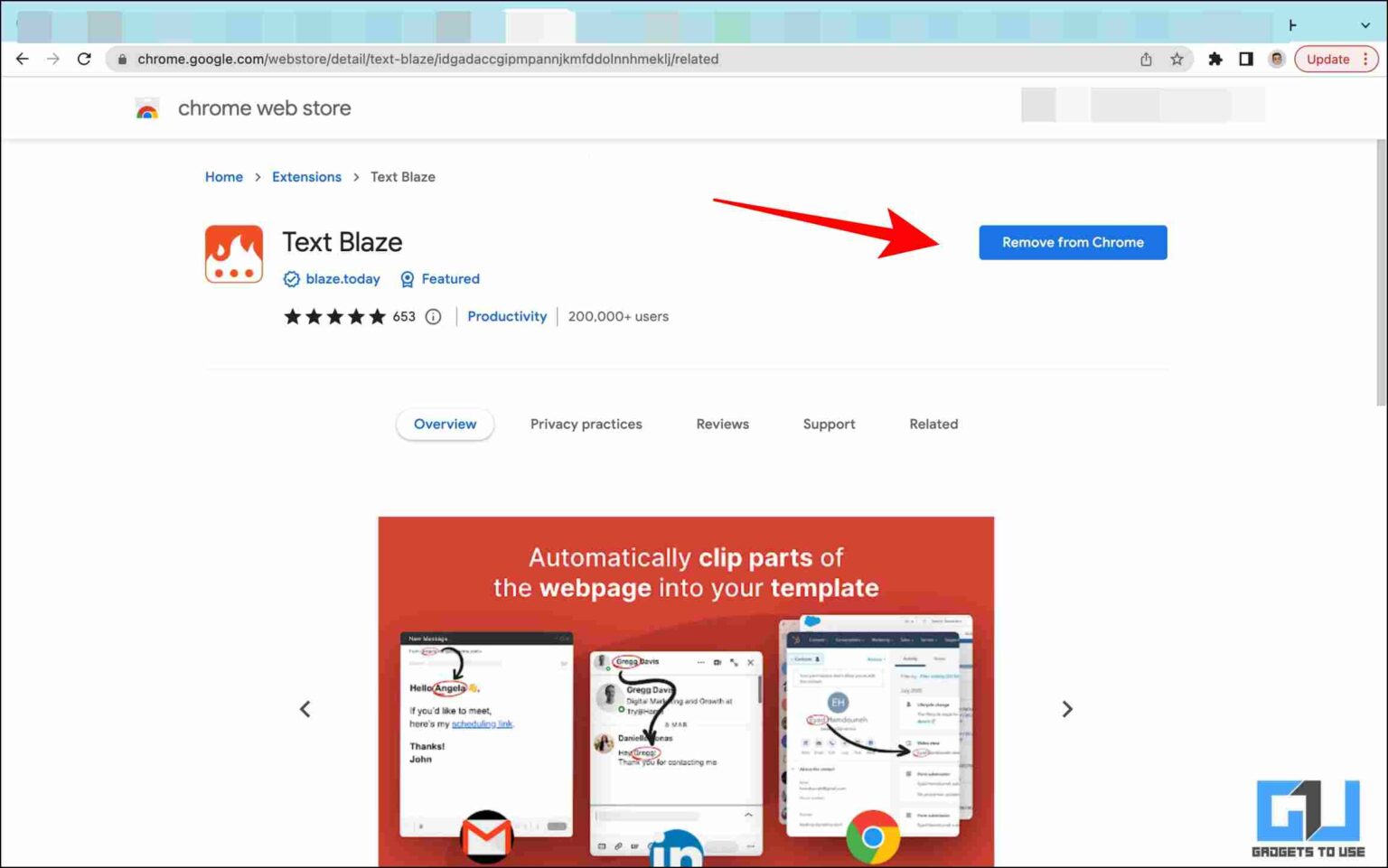Click the share icon in the address bar
1388x868 pixels.
(1146, 59)
